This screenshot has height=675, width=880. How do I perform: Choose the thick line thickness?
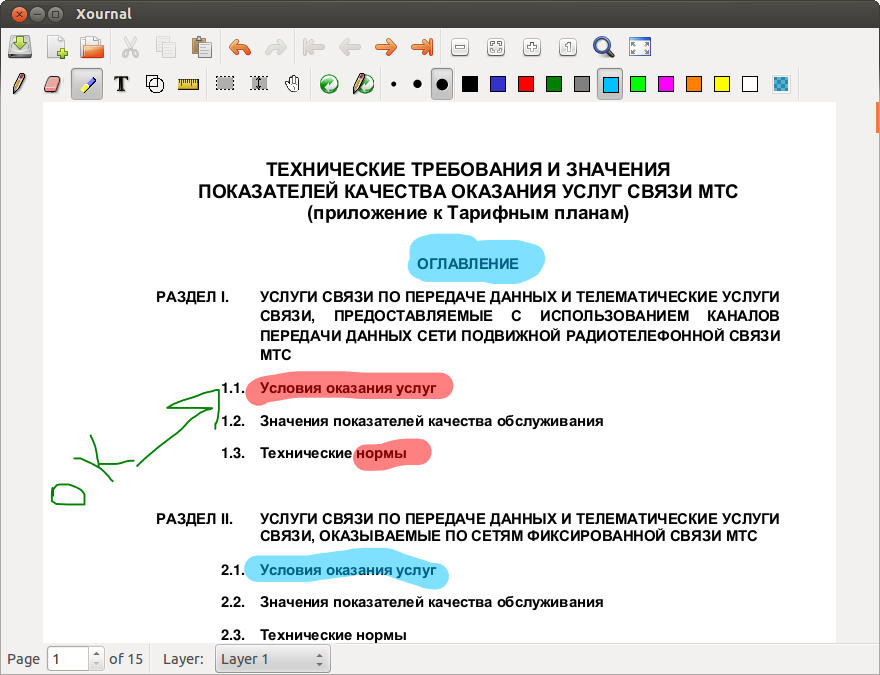tap(442, 84)
